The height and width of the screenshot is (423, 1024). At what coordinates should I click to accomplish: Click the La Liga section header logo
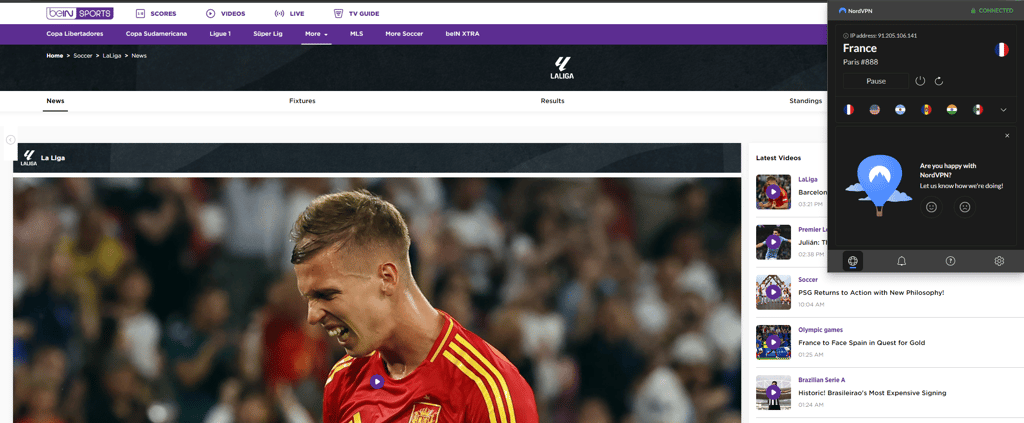(29, 158)
